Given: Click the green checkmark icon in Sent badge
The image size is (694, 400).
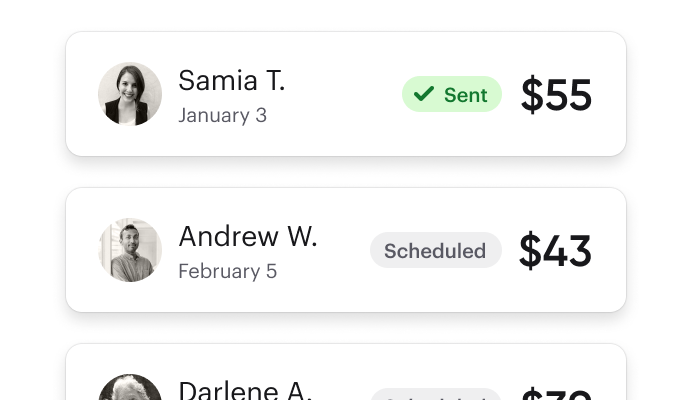Looking at the screenshot, I should coord(424,94).
